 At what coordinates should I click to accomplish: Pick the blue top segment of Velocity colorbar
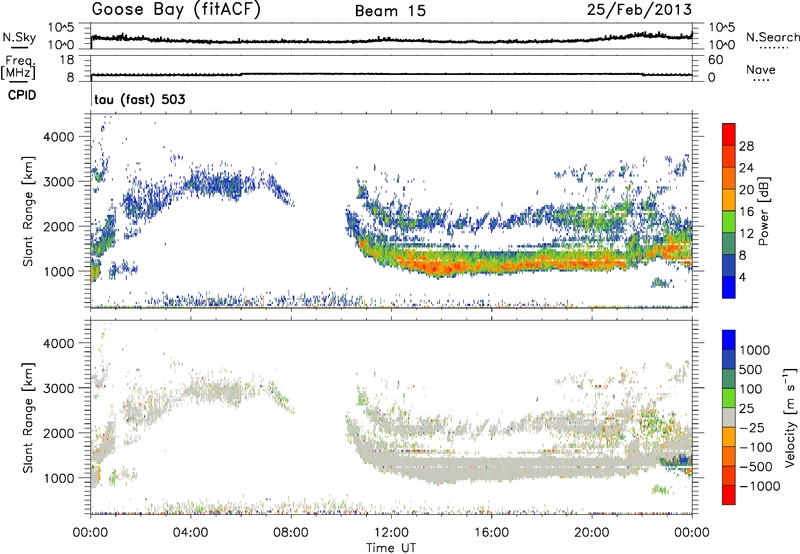point(729,340)
